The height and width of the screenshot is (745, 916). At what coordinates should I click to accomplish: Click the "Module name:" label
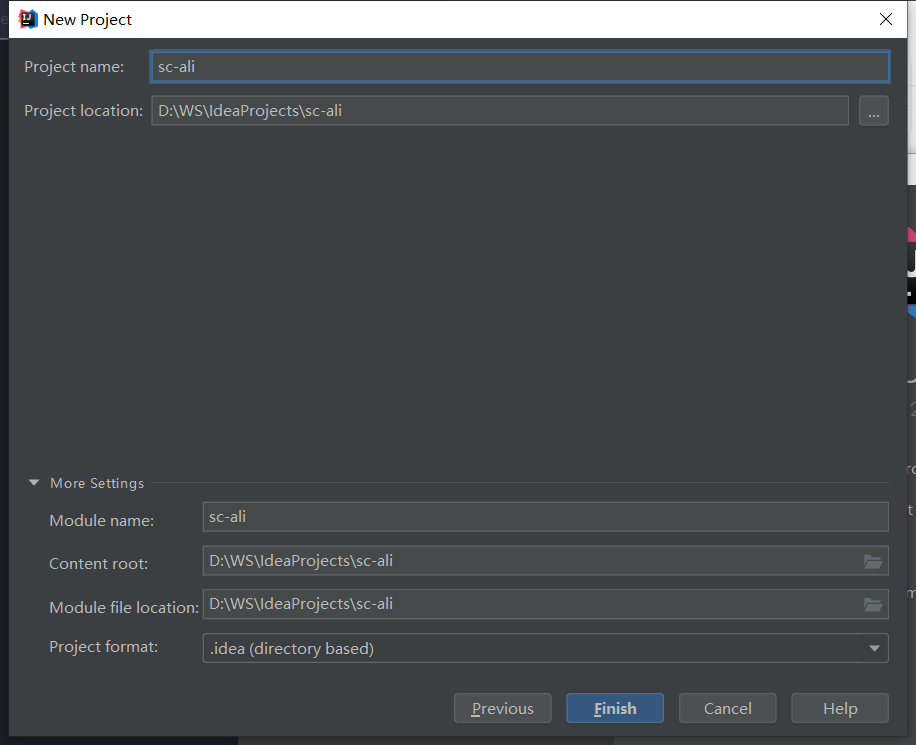(x=102, y=521)
